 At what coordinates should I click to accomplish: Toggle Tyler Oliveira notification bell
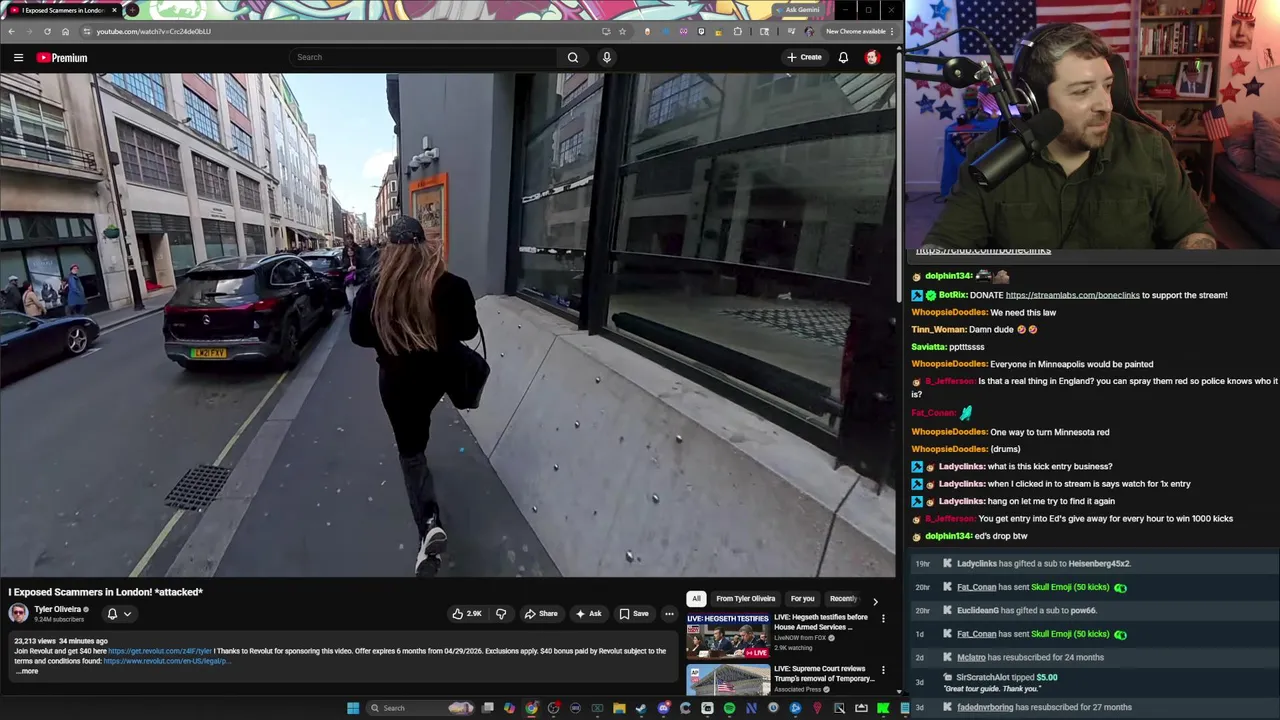tap(112, 614)
